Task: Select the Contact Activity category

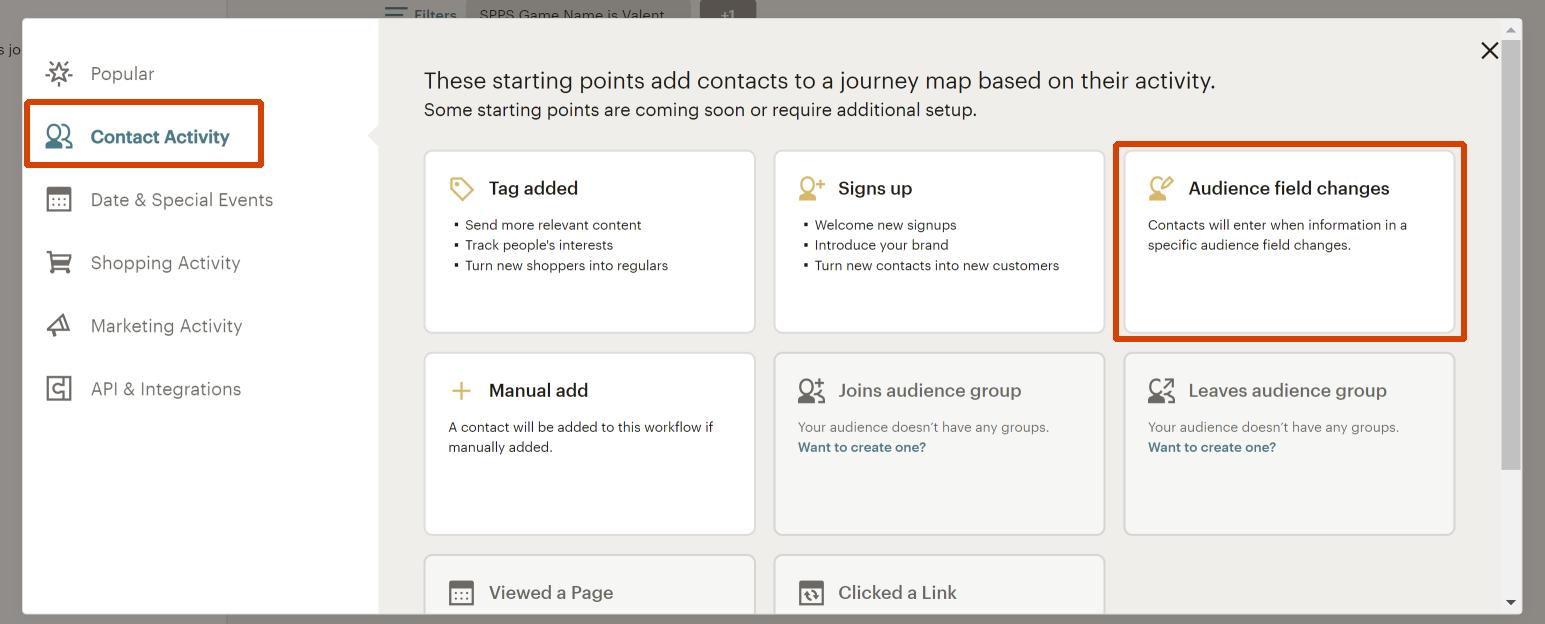Action: point(159,137)
